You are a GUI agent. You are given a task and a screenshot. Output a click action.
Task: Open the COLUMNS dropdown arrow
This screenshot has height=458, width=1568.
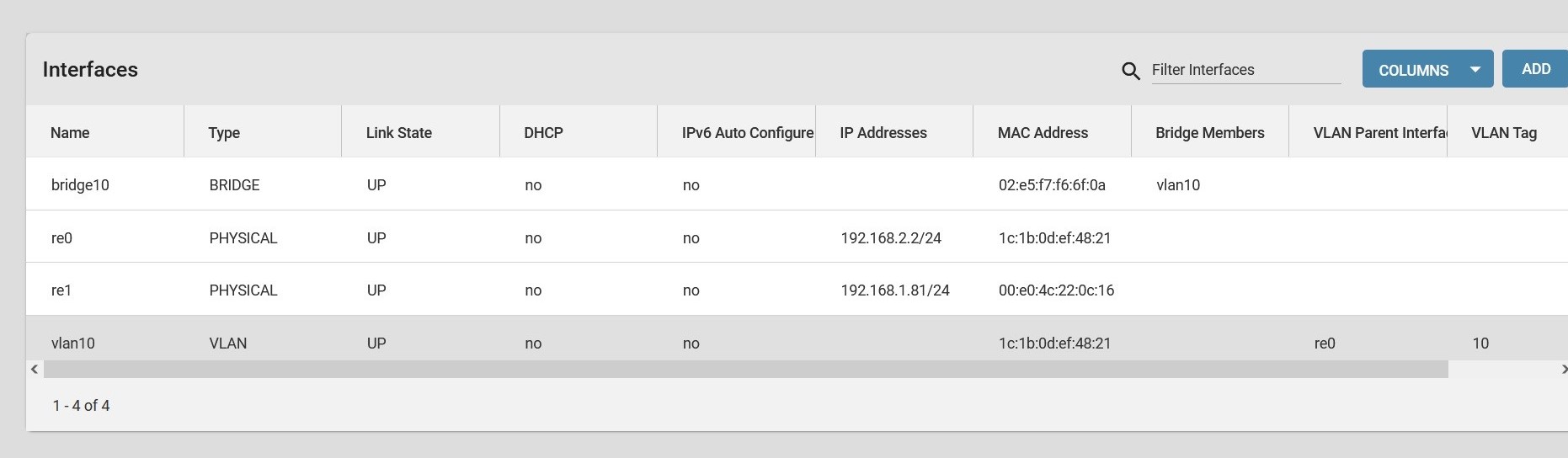[x=1475, y=69]
